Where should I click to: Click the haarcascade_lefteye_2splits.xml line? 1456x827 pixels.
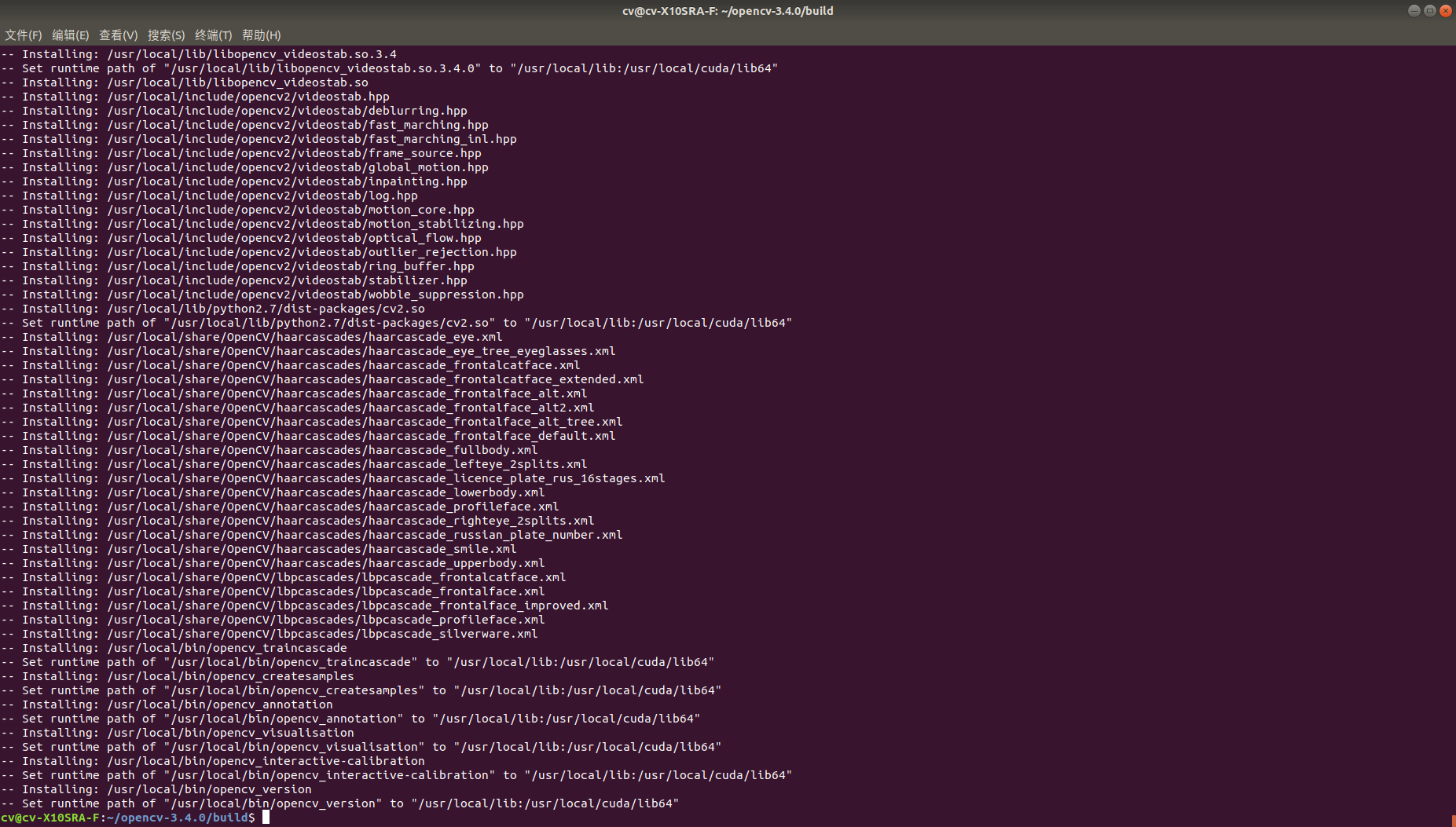point(294,464)
